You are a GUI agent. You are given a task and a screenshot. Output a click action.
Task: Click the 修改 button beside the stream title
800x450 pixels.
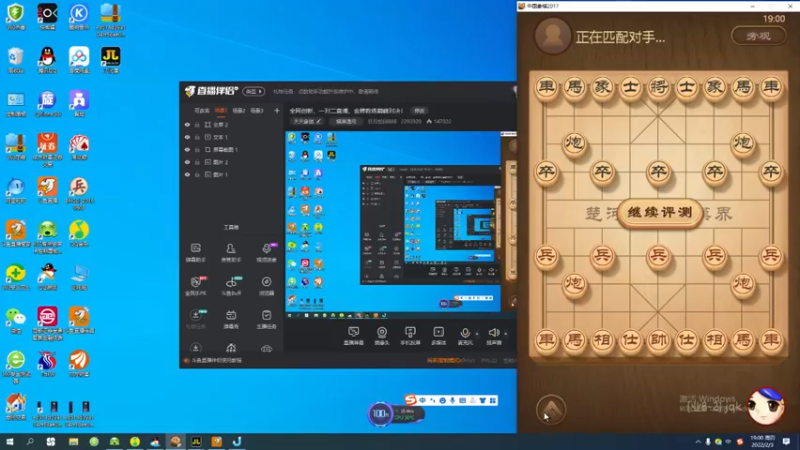pos(419,110)
